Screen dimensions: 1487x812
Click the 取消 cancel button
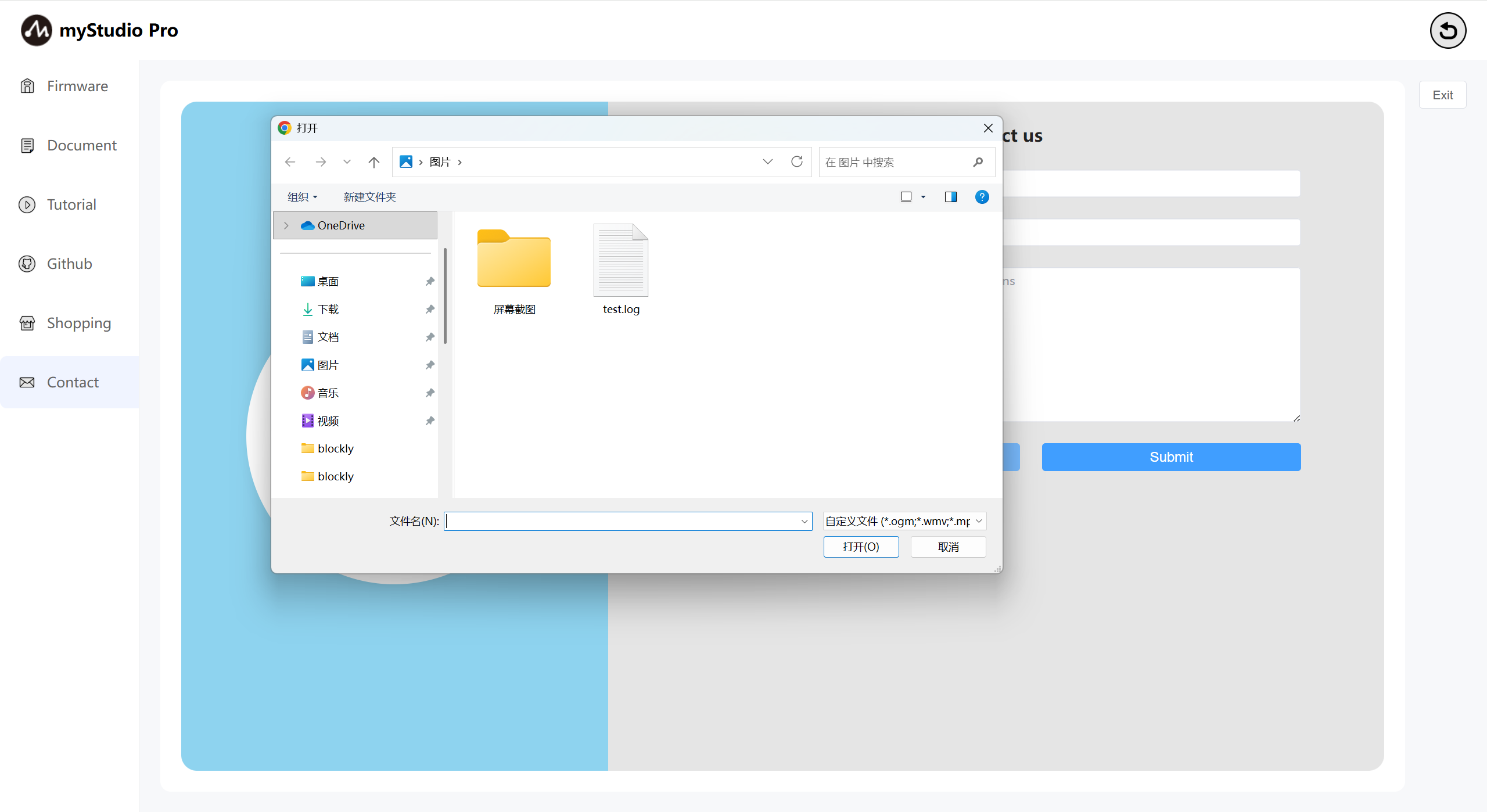click(x=947, y=547)
